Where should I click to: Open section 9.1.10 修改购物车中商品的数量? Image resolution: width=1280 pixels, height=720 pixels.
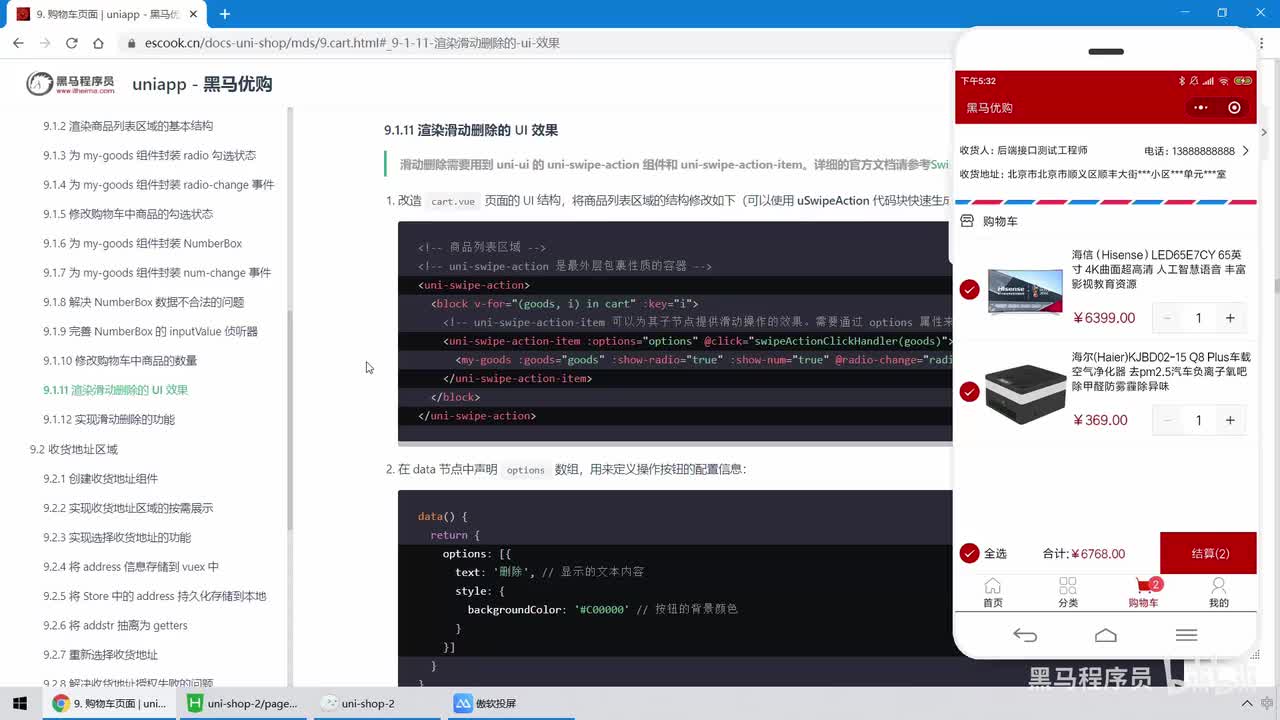pos(120,361)
